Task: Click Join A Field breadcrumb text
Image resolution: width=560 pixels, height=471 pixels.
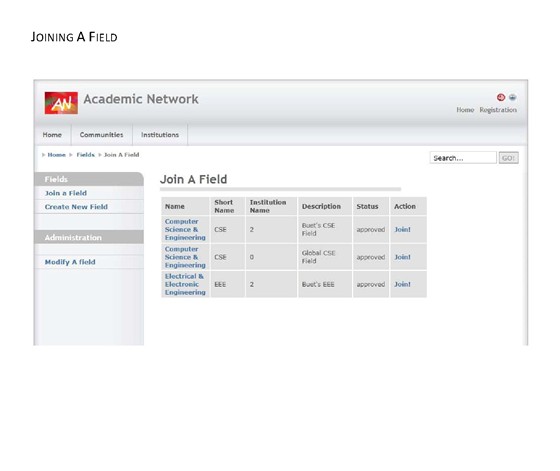Action: click(x=121, y=155)
